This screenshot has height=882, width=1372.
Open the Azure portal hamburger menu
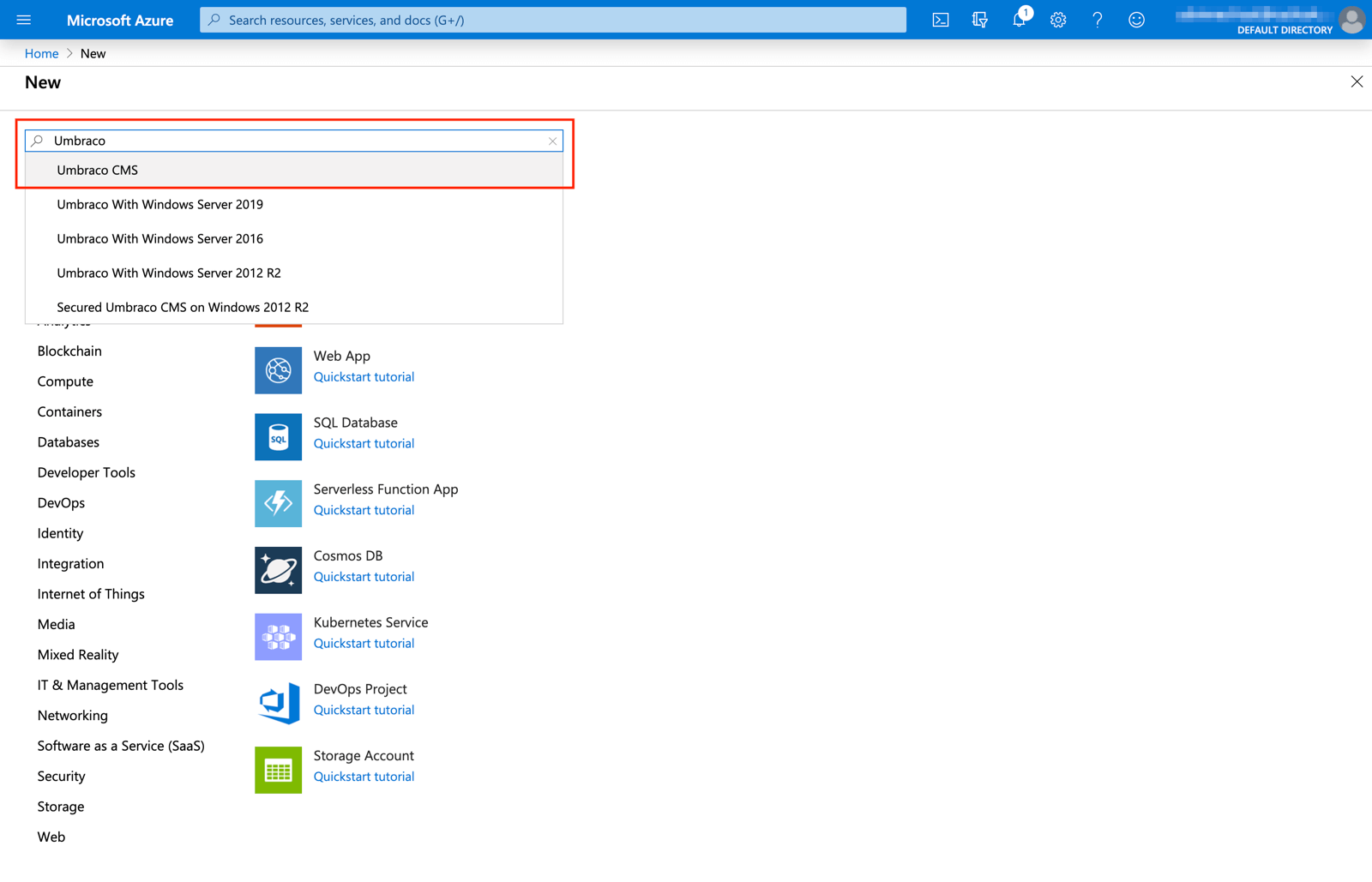pos(23,20)
